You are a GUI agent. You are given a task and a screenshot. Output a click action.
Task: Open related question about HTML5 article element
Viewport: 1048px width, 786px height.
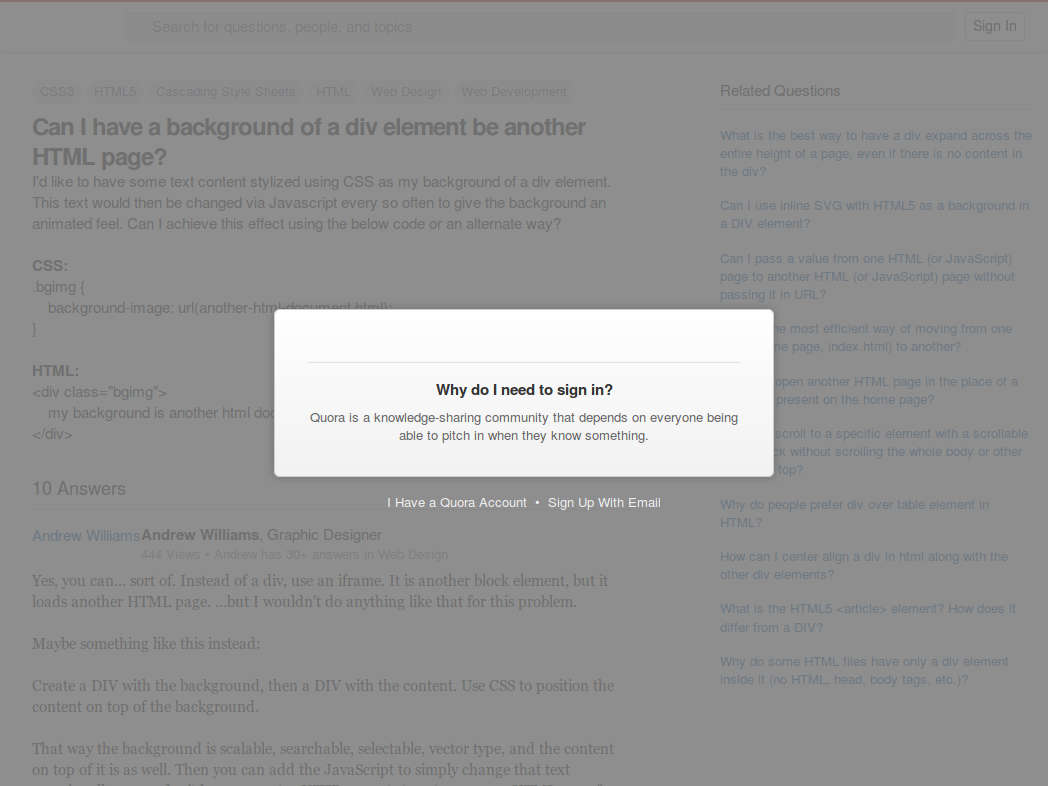pos(868,618)
